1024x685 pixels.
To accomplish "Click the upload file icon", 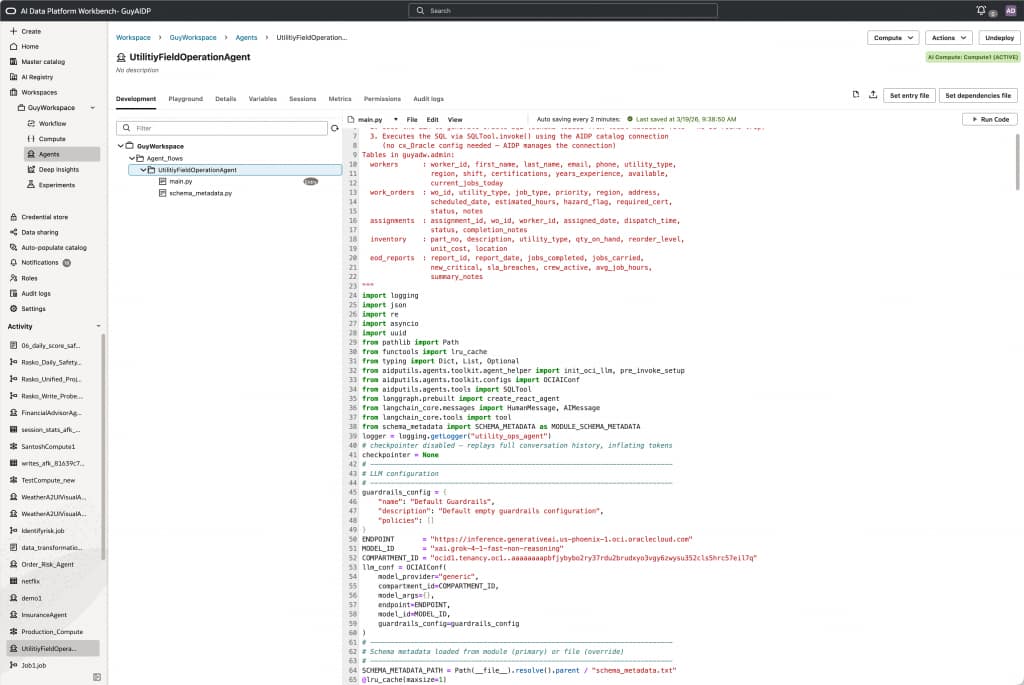I will 872,95.
